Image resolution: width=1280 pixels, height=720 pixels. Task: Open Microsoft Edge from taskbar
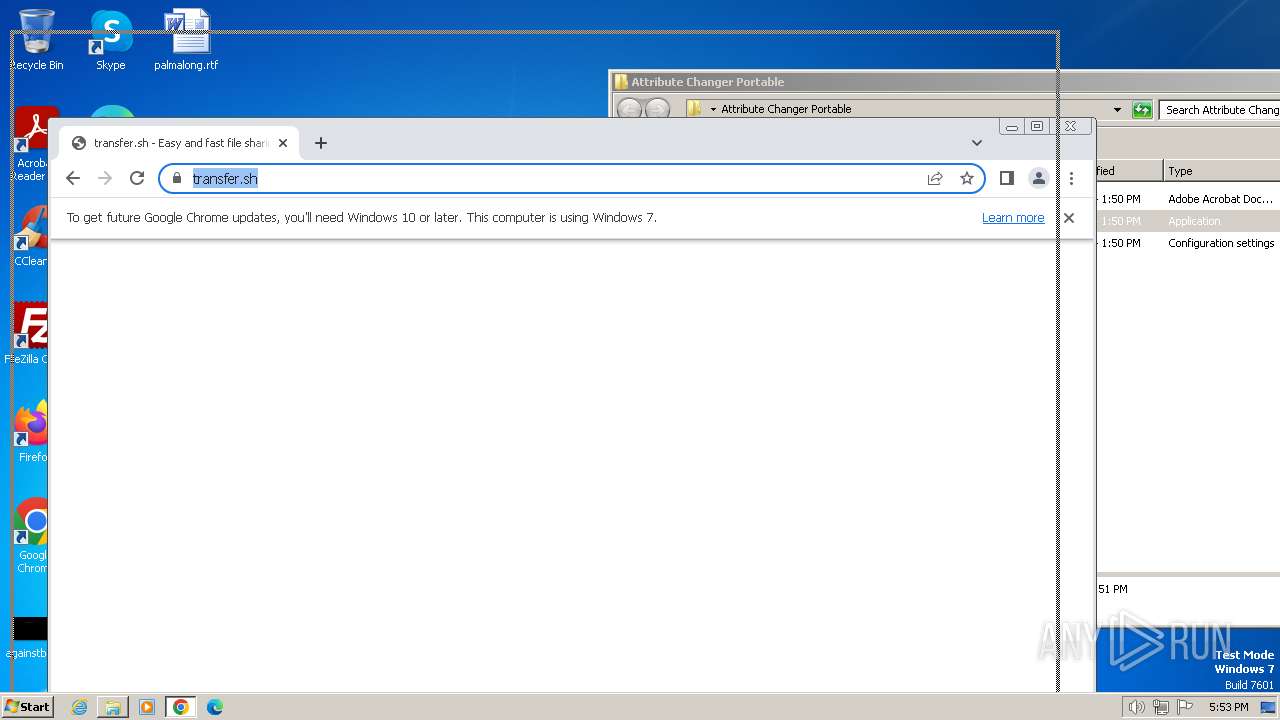point(215,707)
